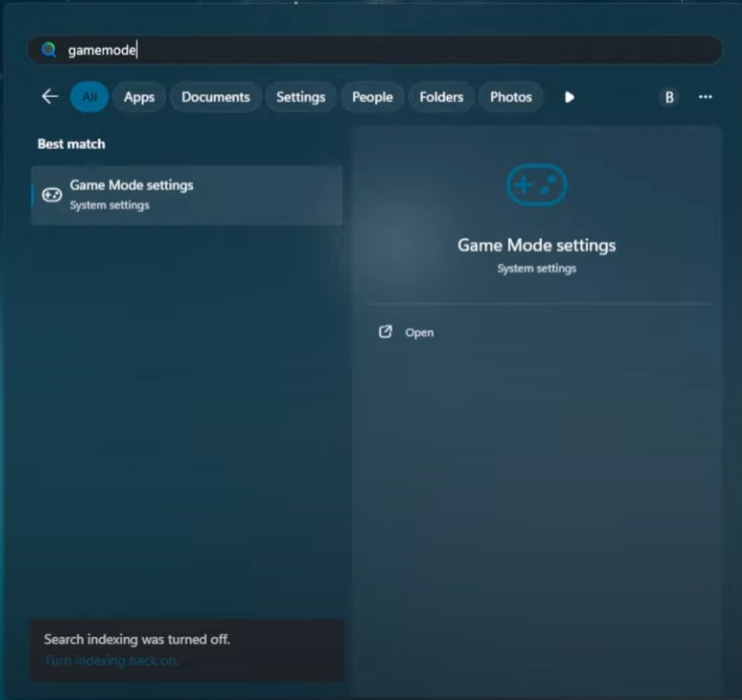This screenshot has height=700, width=742.
Task: Switch to the People filter
Action: pos(372,97)
